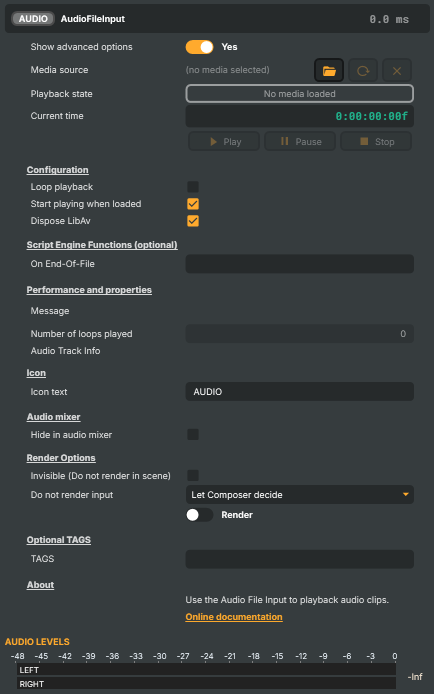Collapse the Icon section heading

(36, 373)
